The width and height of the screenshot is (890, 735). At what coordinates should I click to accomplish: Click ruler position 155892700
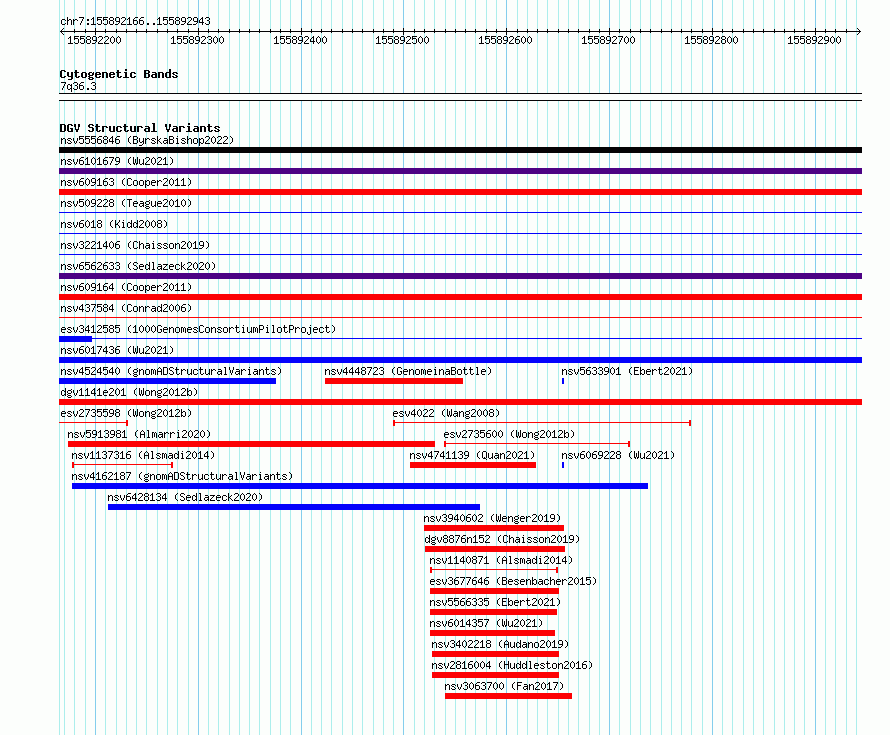608,40
